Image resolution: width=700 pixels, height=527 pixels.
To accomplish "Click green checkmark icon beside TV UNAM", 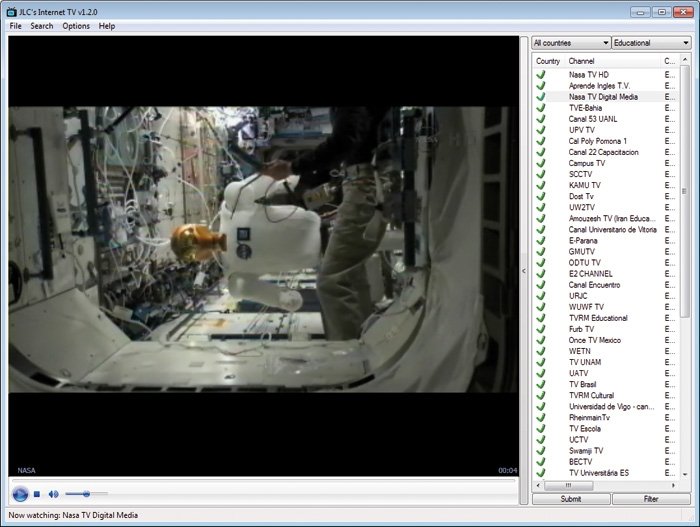I will pyautogui.click(x=541, y=362).
